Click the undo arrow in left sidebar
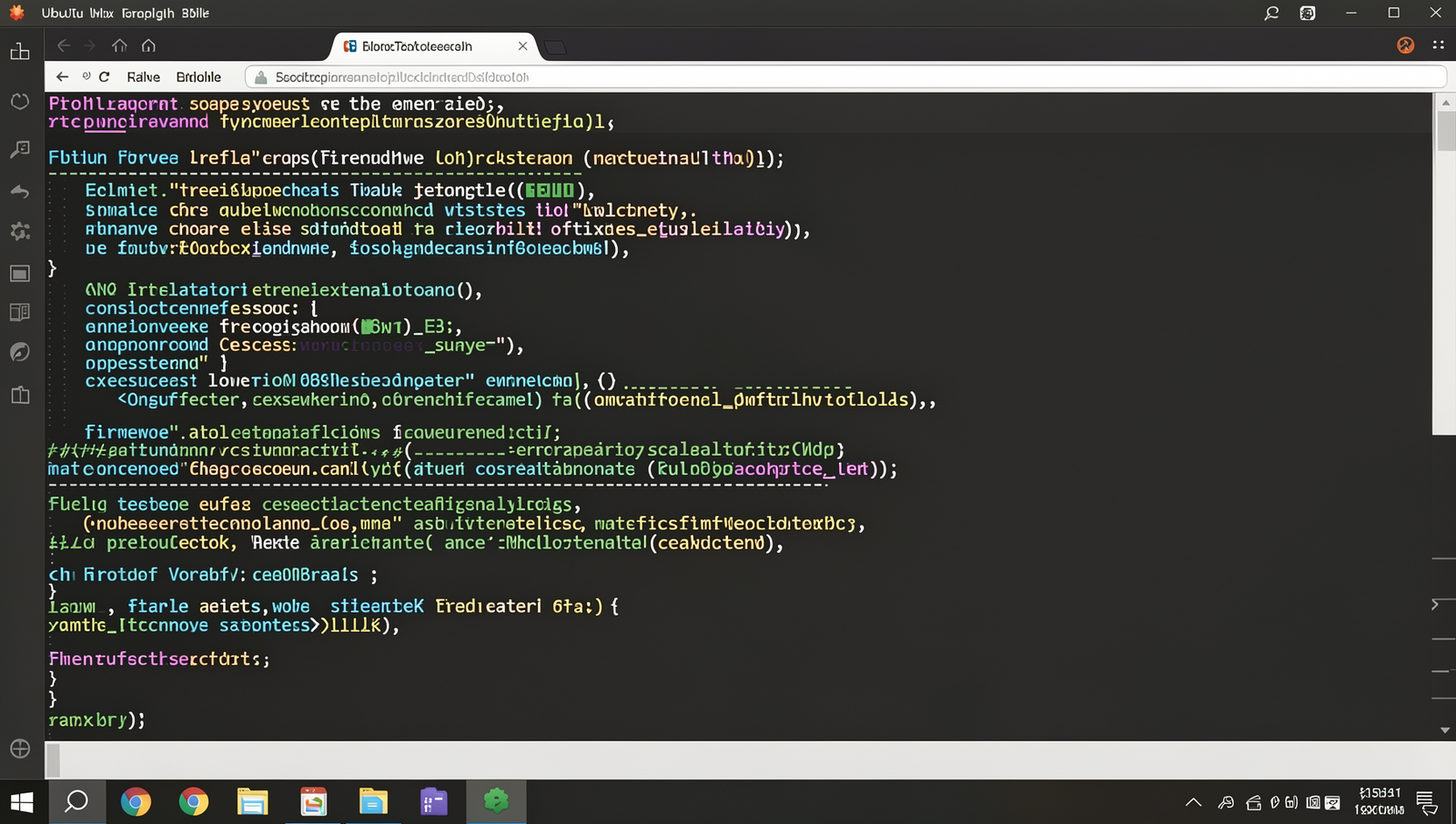Image resolution: width=1456 pixels, height=824 pixels. pos(20,191)
